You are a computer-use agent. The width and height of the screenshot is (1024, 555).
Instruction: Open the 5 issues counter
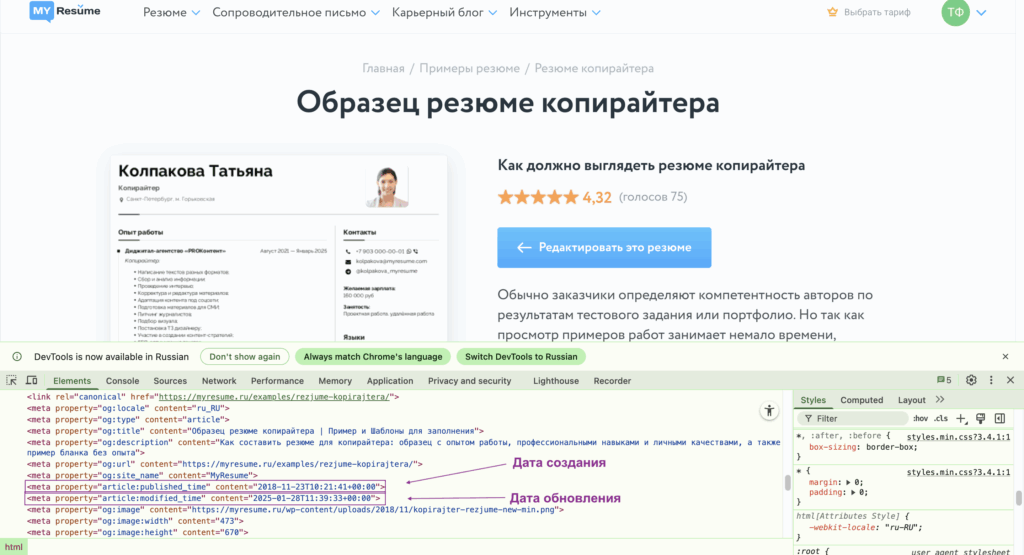pos(944,380)
